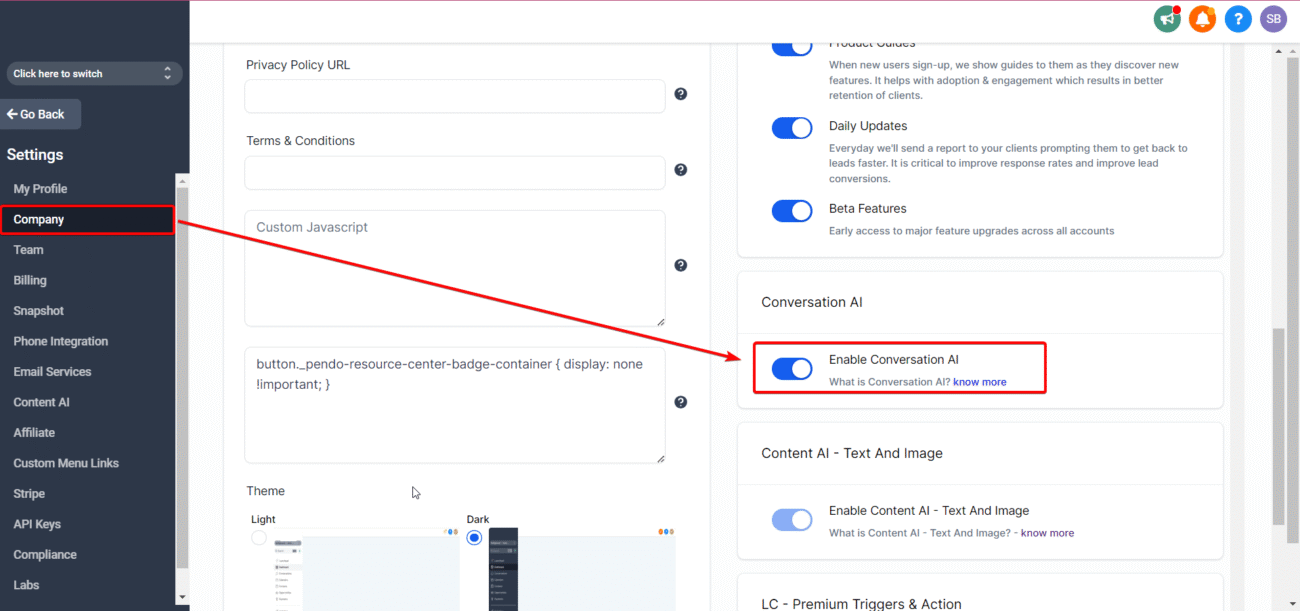Open the announcements megaphone icon
1300x611 pixels.
1166,18
